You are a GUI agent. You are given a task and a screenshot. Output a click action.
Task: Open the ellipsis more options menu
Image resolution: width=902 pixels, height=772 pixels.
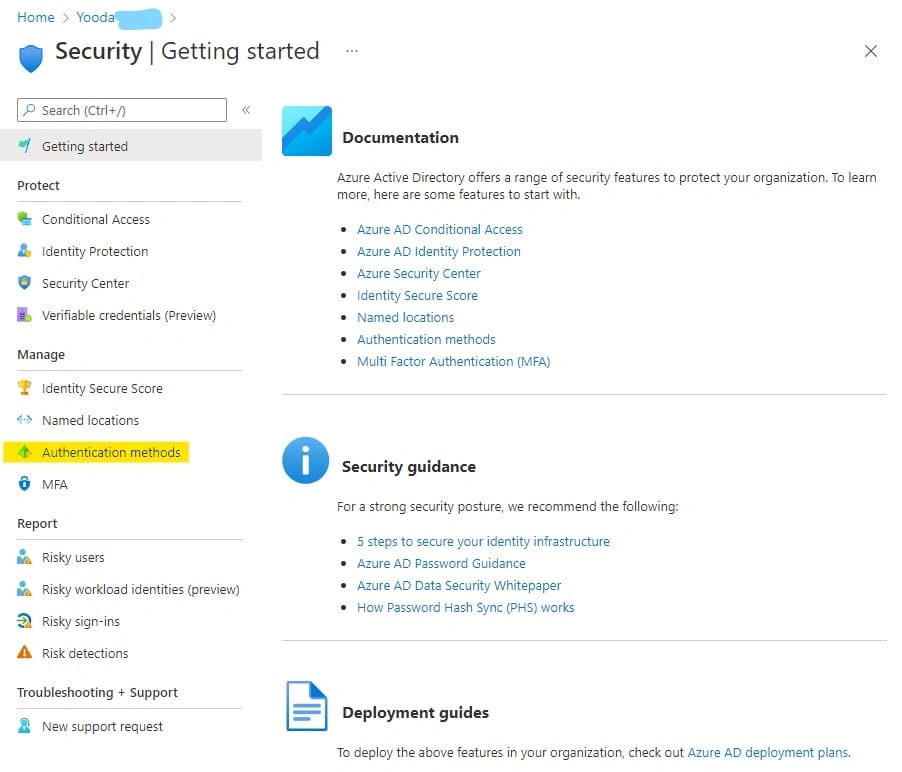pos(352,51)
